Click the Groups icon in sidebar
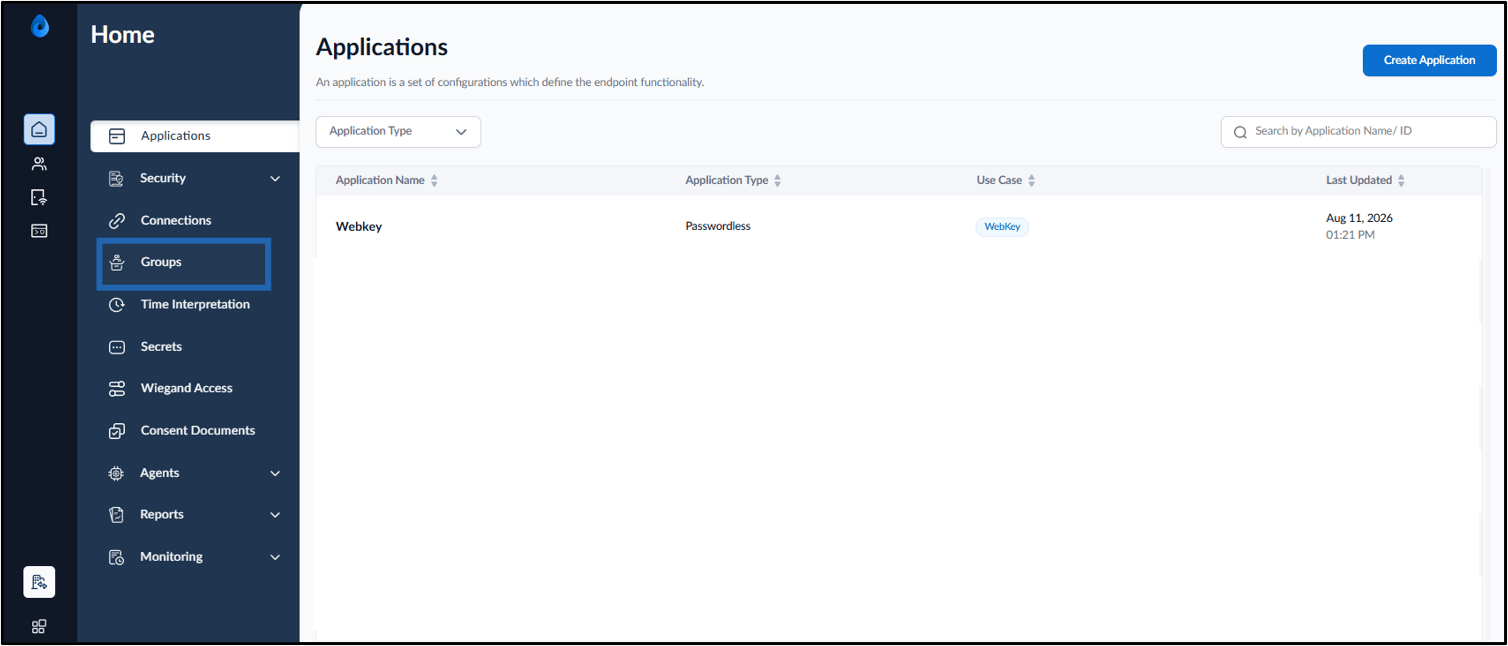Screen dimensions: 1508x646 click(x=117, y=262)
